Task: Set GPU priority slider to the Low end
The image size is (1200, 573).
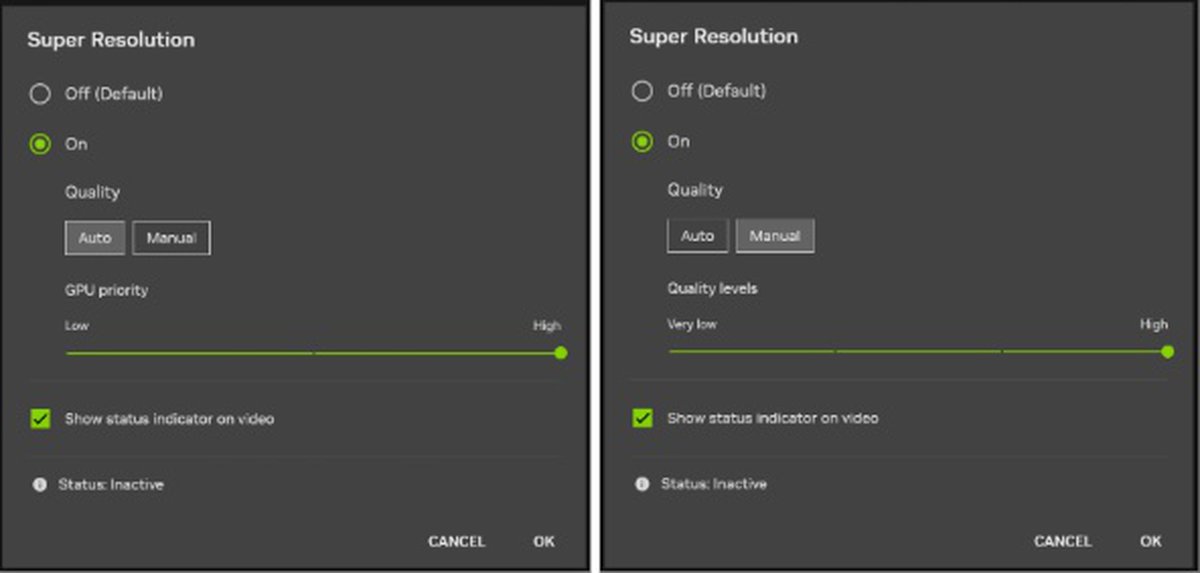Action: (68, 352)
